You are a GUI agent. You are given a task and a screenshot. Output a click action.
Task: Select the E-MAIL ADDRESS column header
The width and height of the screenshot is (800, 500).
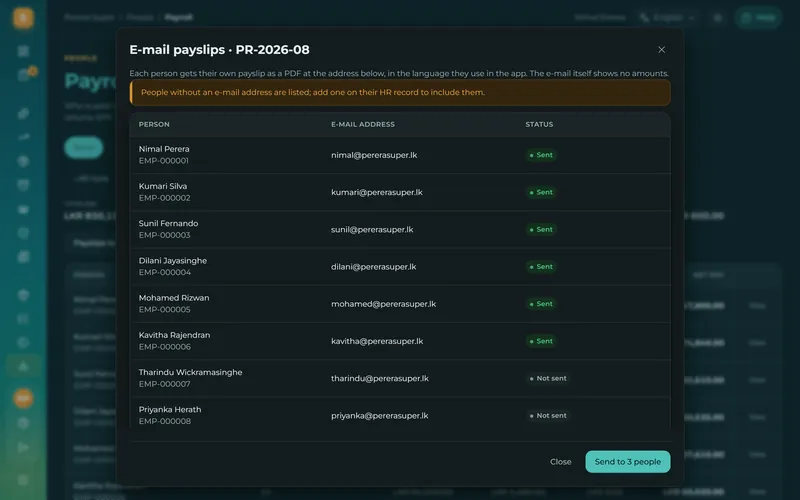coord(363,124)
